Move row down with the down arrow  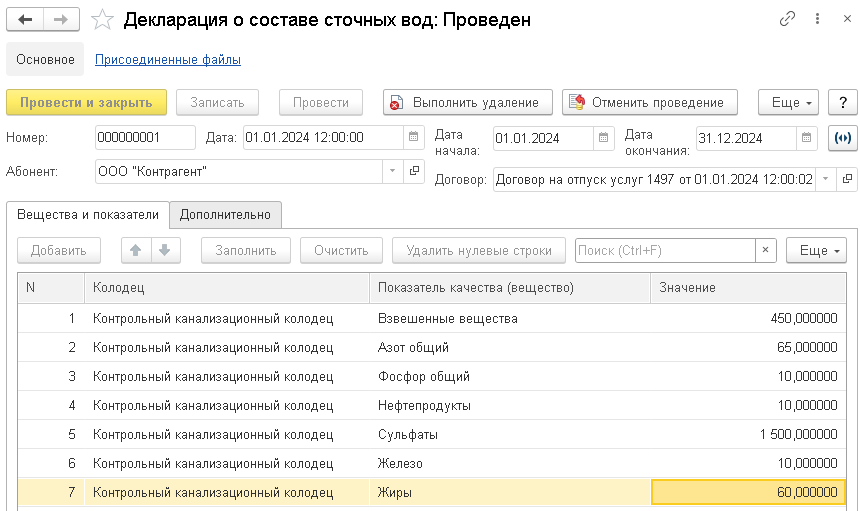(165, 250)
